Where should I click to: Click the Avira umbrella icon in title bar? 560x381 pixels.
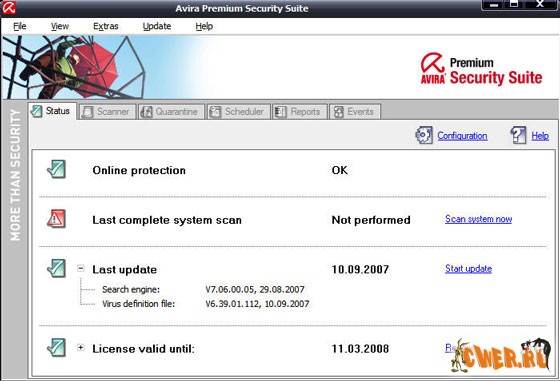[x=9, y=7]
